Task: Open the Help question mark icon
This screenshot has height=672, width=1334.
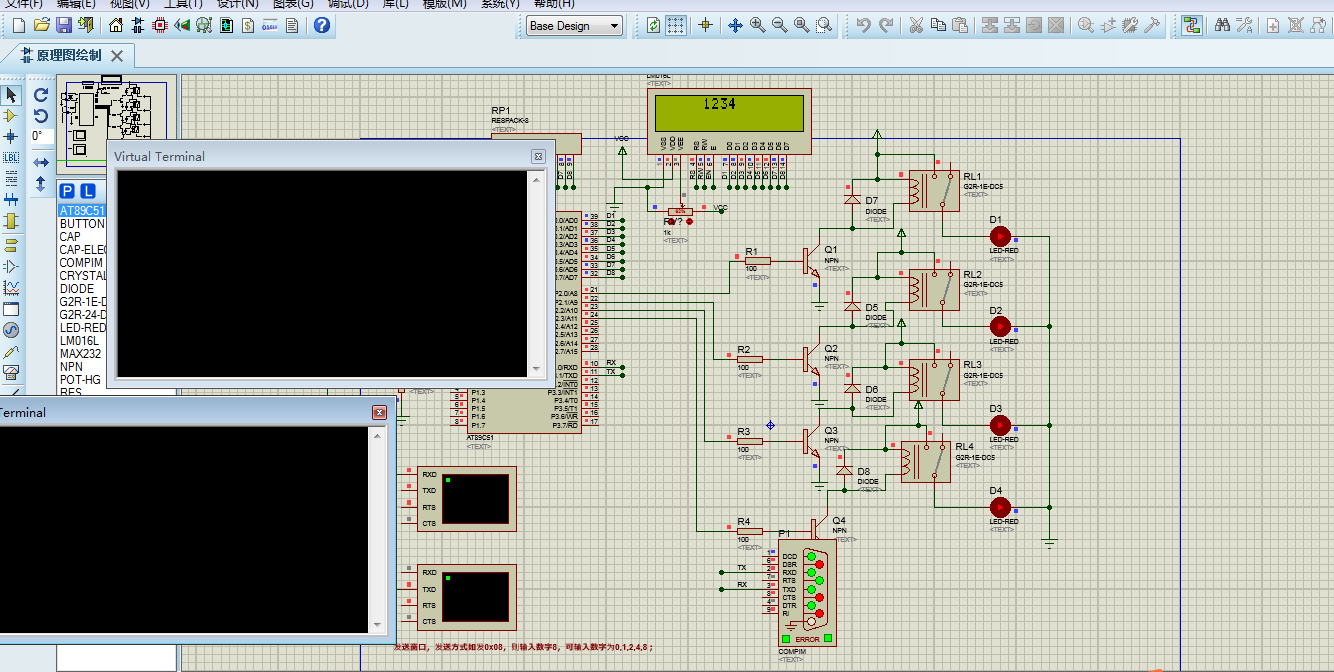Action: tap(322, 25)
